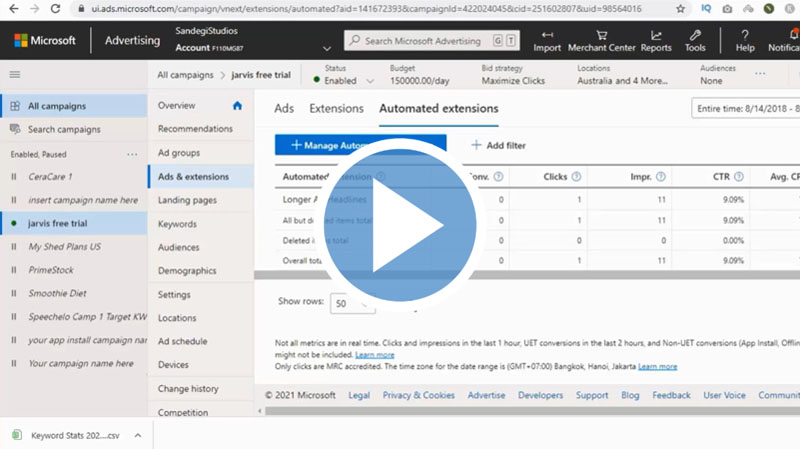Click the more options ellipsis near Audiences
The width and height of the screenshot is (800, 449).
point(760,73)
